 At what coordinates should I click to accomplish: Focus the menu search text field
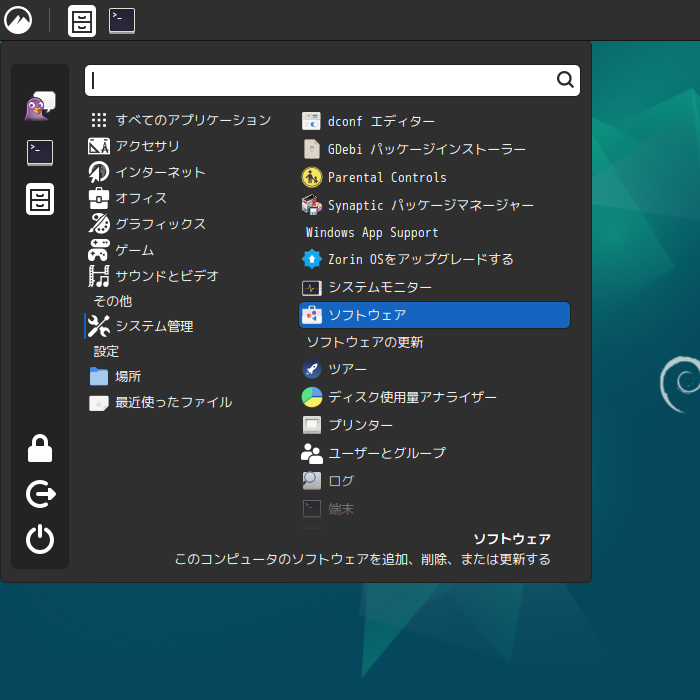point(332,80)
